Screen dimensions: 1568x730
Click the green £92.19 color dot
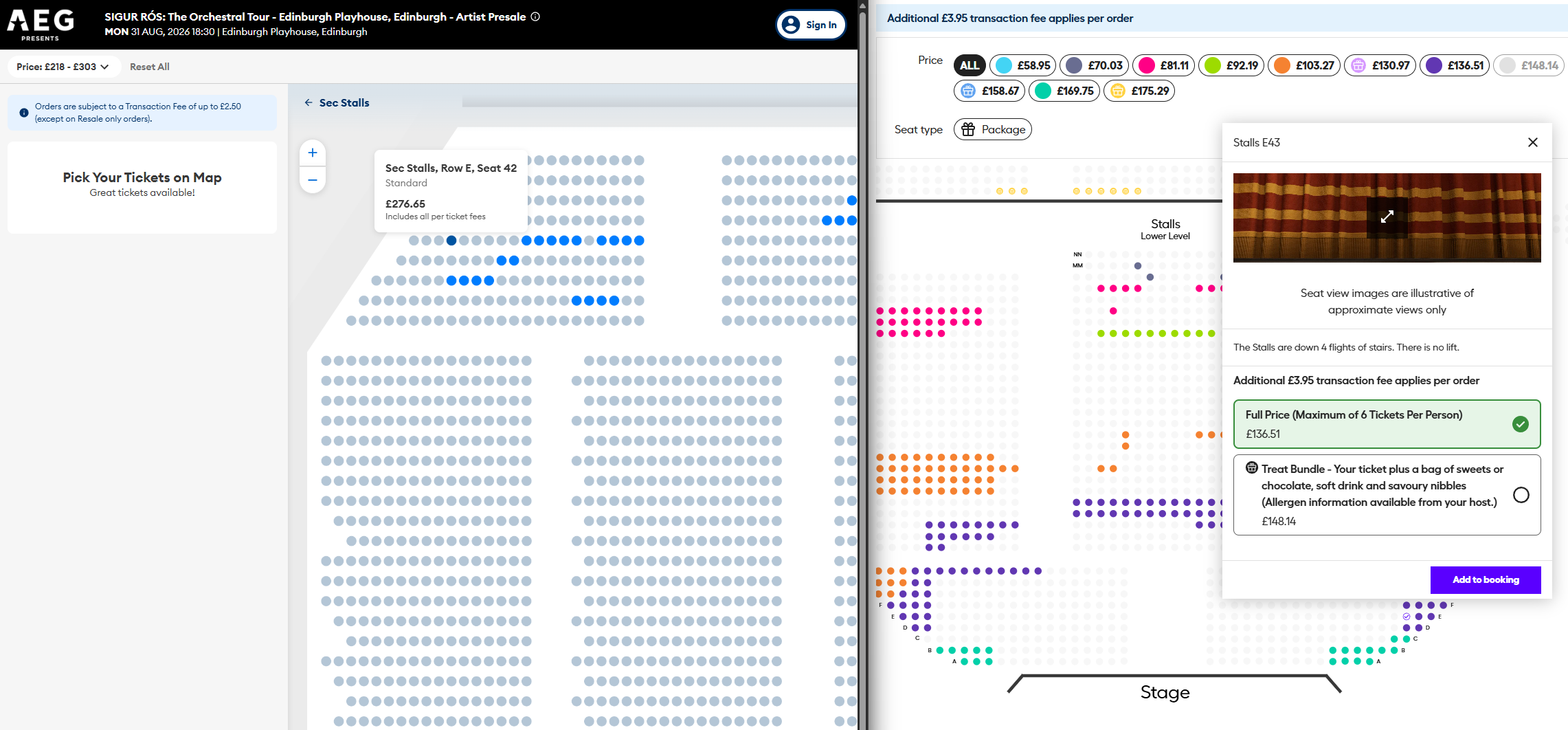coord(1213,65)
